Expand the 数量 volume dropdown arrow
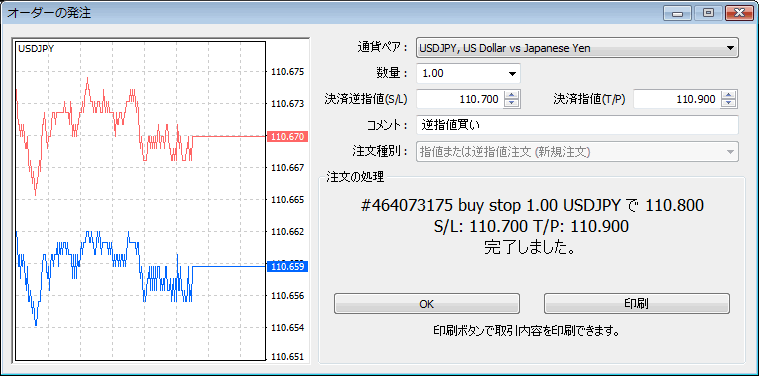This screenshot has width=759, height=376. click(x=512, y=74)
